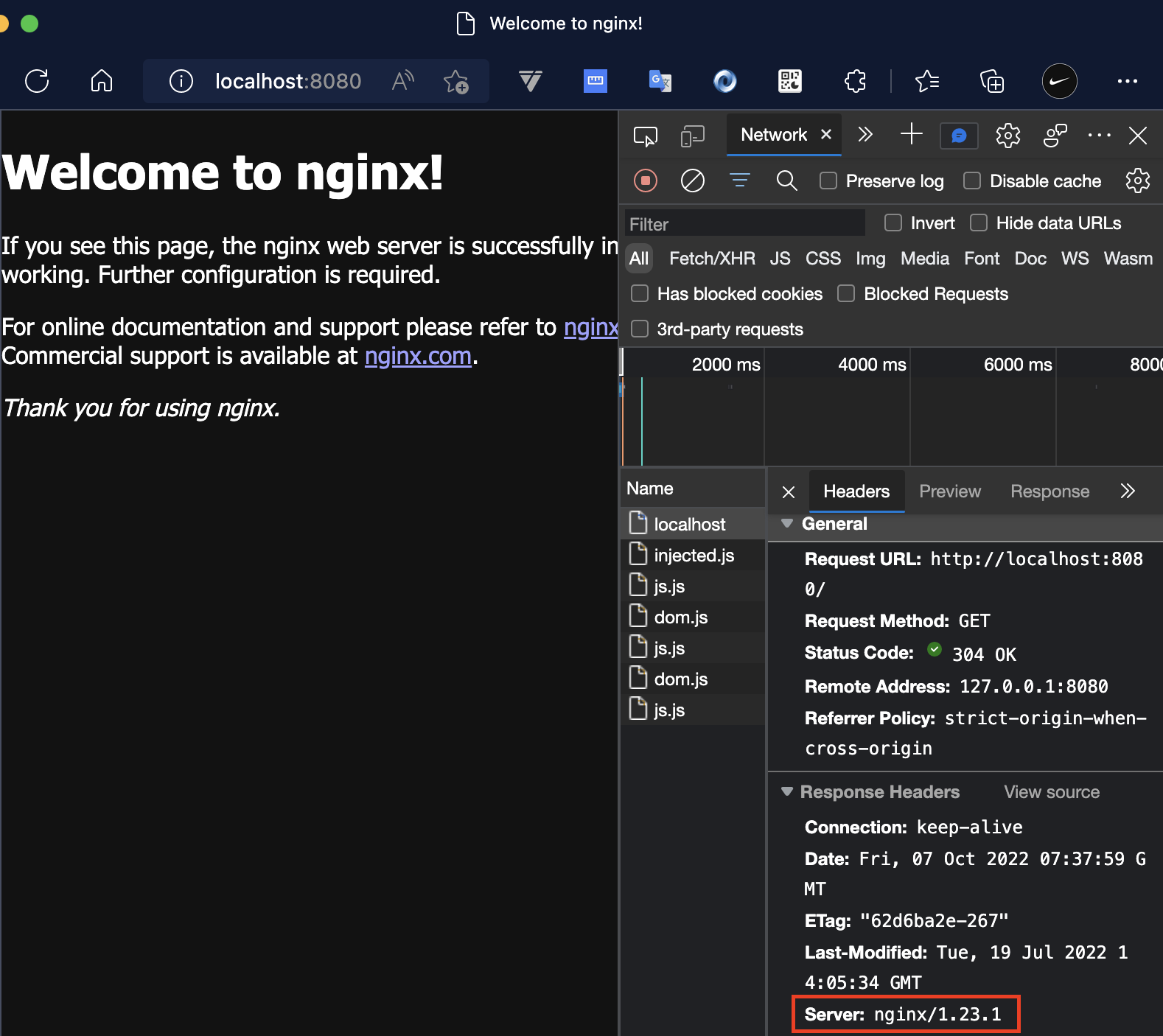
Task: Click the stop recording network log icon
Action: click(645, 181)
